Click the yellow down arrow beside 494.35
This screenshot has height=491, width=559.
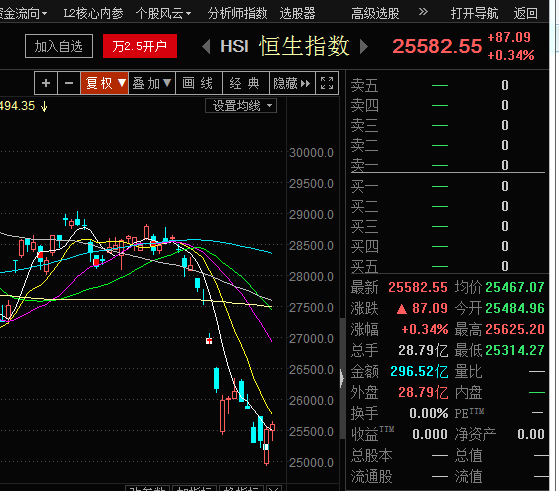pos(44,106)
